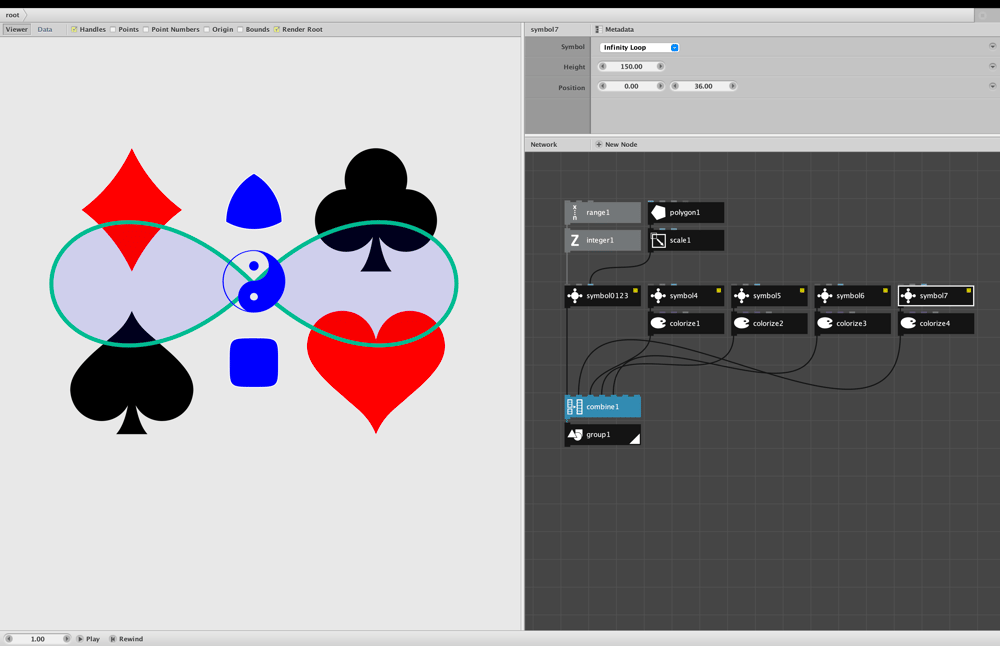
Task: Select the combine1 node label
Action: (x=603, y=407)
